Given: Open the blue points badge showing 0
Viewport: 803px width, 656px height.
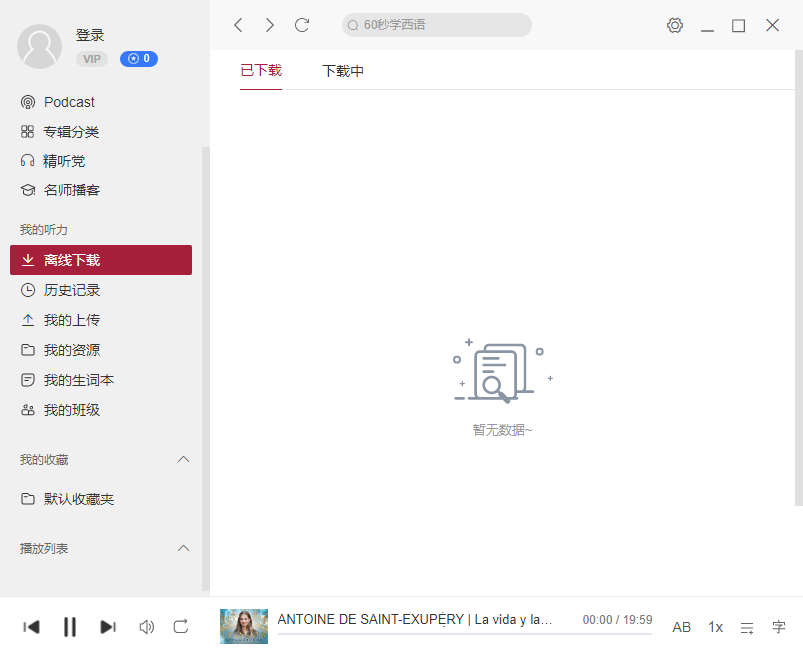Looking at the screenshot, I should pyautogui.click(x=139, y=59).
